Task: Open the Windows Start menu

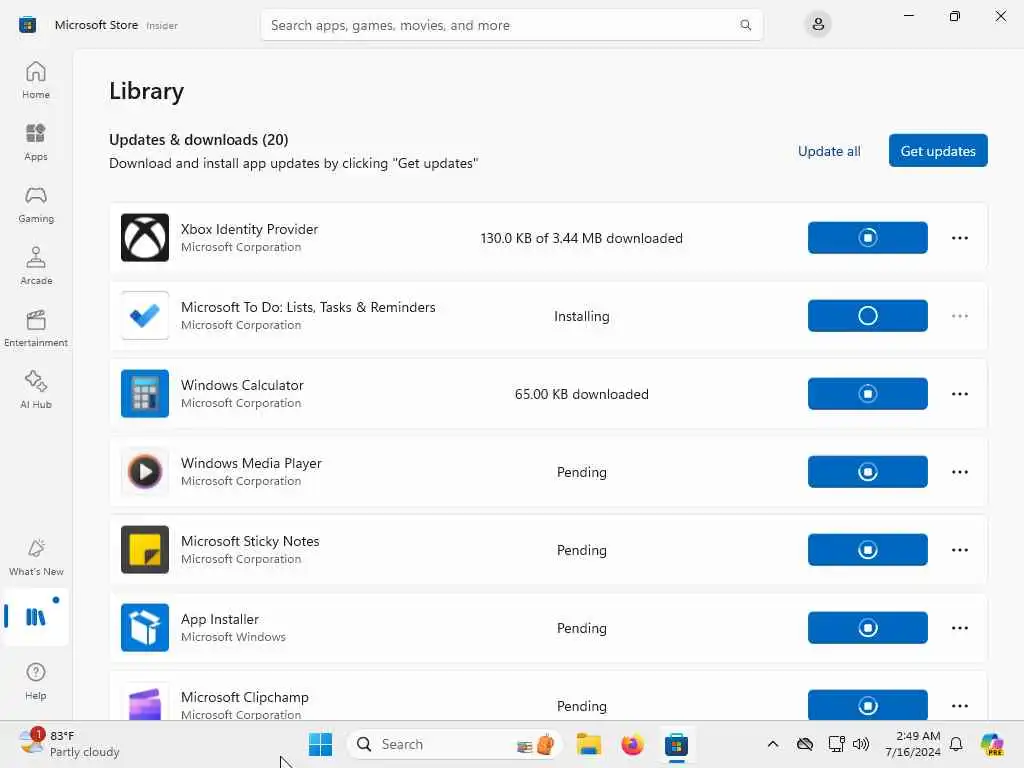Action: (x=320, y=744)
